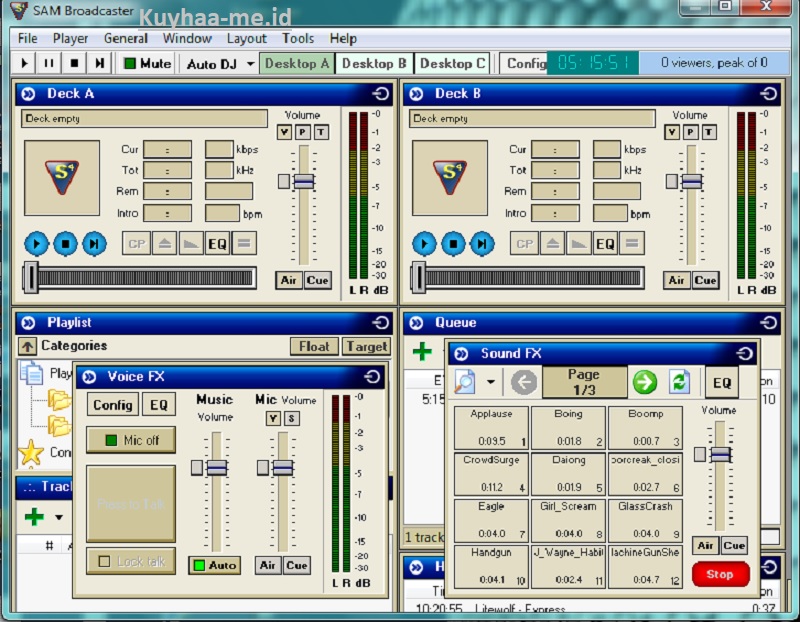Open the File menu
Viewport: 800px width, 622px height.
[x=28, y=39]
